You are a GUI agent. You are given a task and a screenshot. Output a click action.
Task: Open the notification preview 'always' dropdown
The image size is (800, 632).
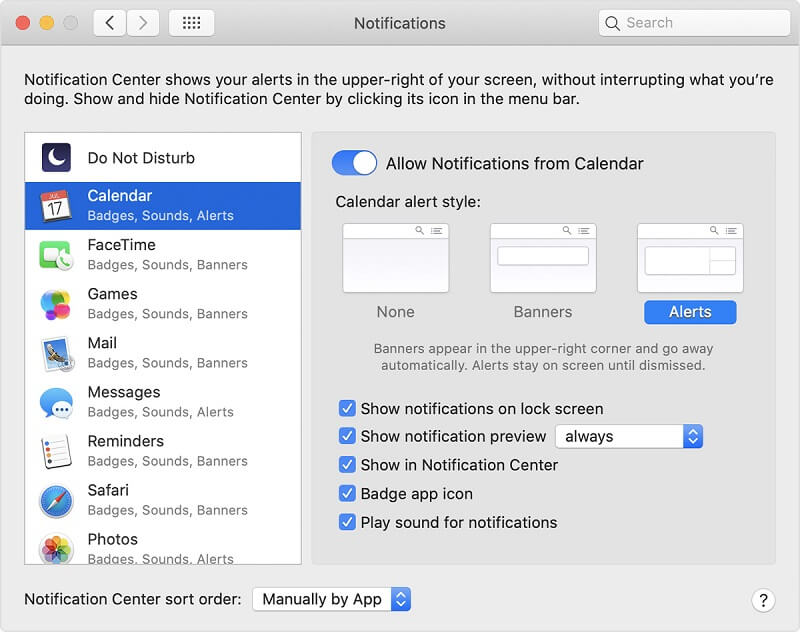pyautogui.click(x=630, y=436)
